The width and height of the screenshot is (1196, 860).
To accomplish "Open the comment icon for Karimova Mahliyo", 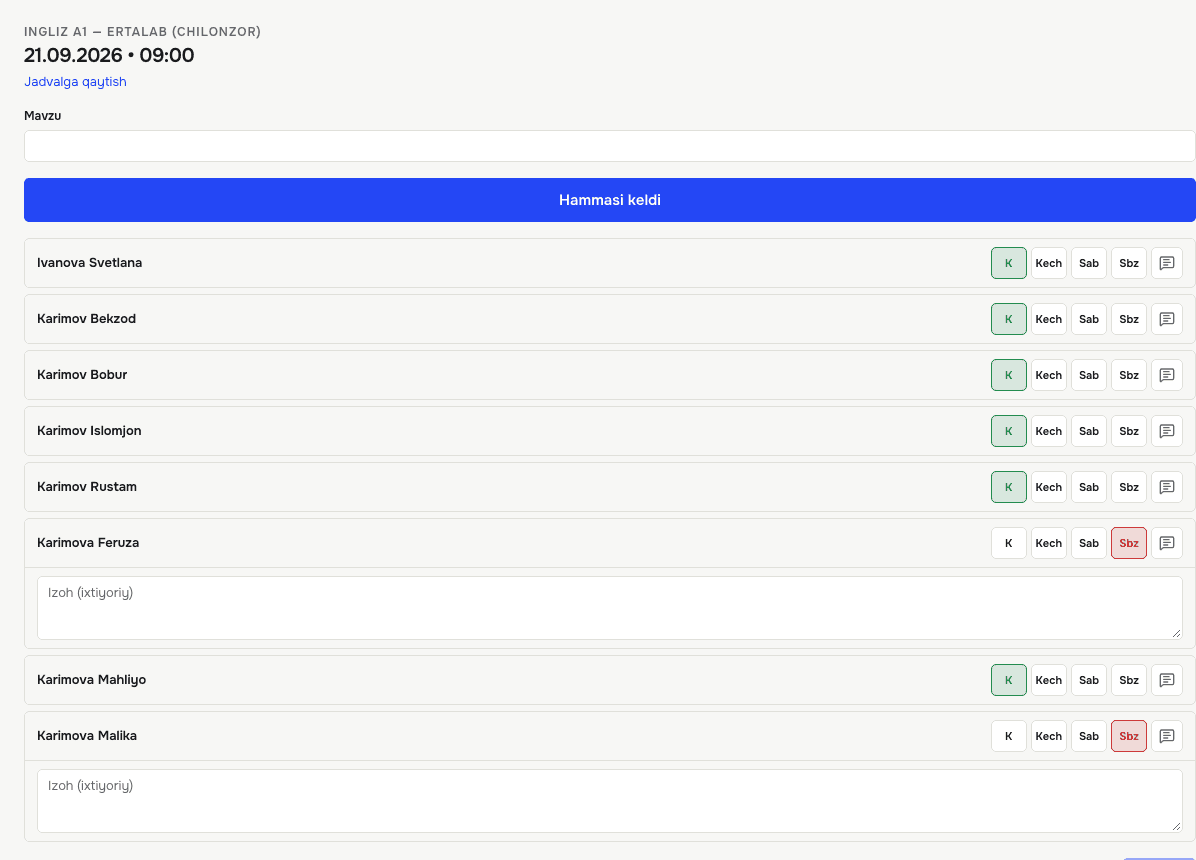I will tap(1166, 680).
